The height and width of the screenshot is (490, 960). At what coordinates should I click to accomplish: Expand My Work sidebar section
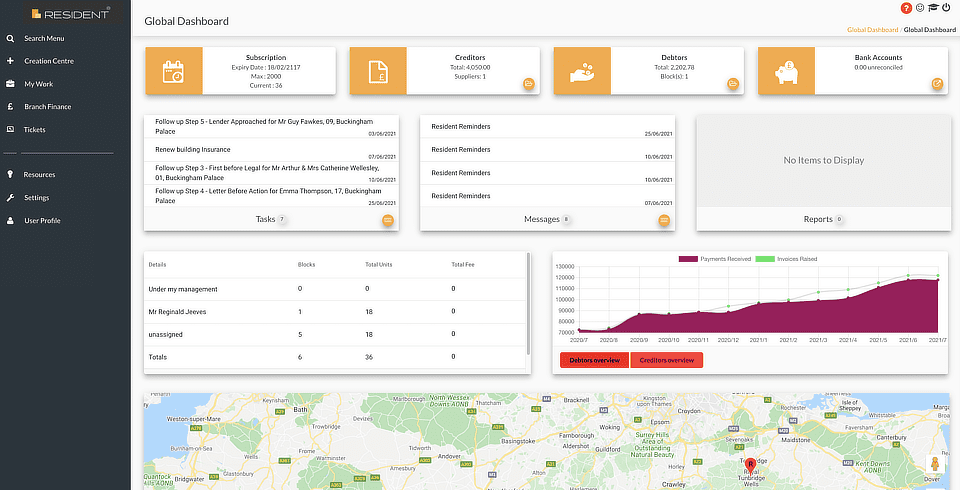[x=38, y=84]
